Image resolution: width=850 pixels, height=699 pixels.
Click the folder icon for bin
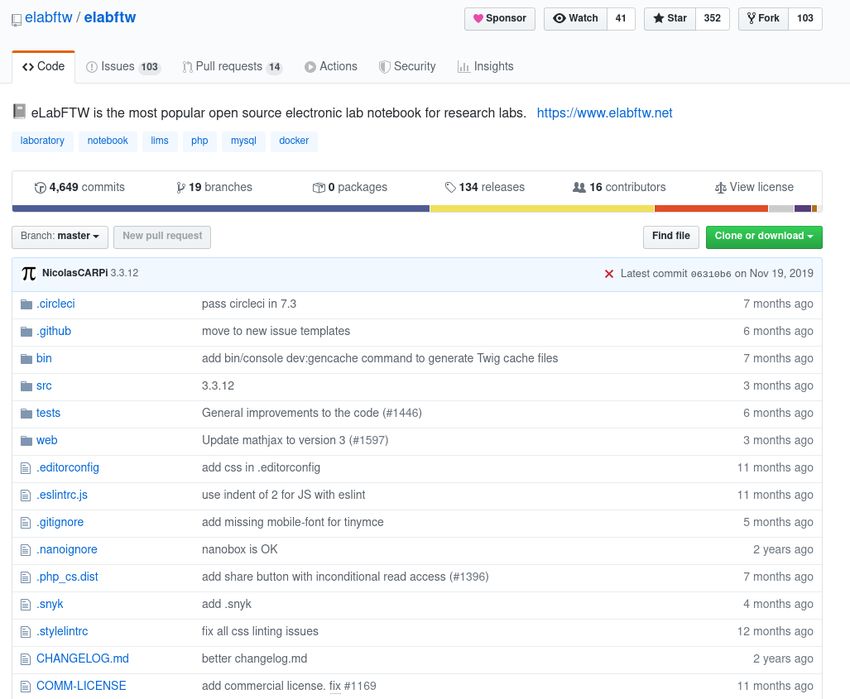26,358
